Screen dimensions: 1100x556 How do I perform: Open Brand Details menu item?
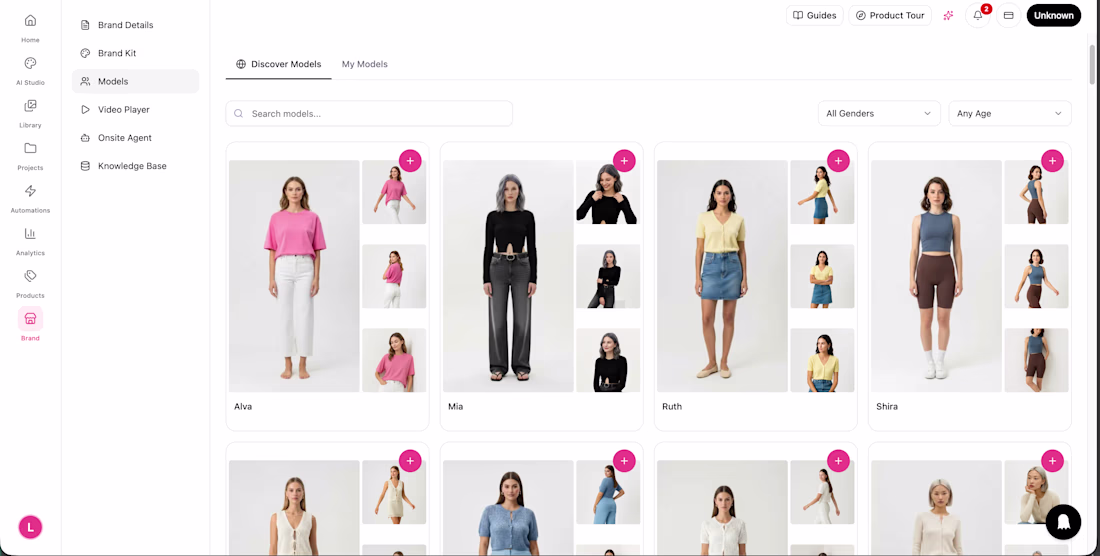pyautogui.click(x=135, y=25)
